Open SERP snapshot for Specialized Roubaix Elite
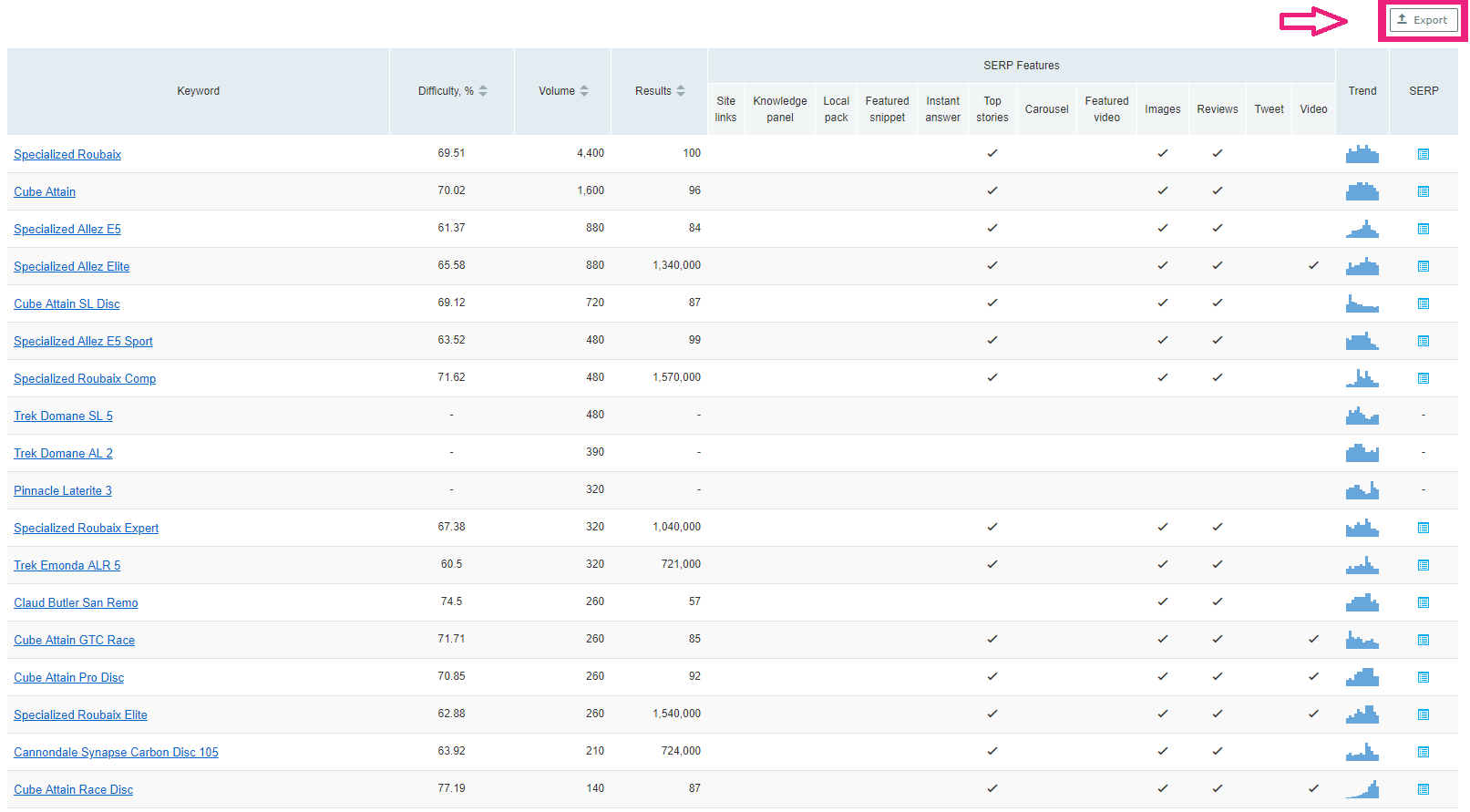 (x=1424, y=714)
